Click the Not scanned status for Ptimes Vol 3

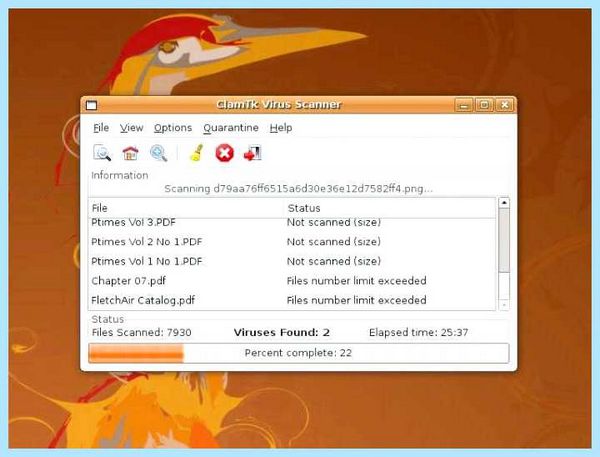point(334,222)
